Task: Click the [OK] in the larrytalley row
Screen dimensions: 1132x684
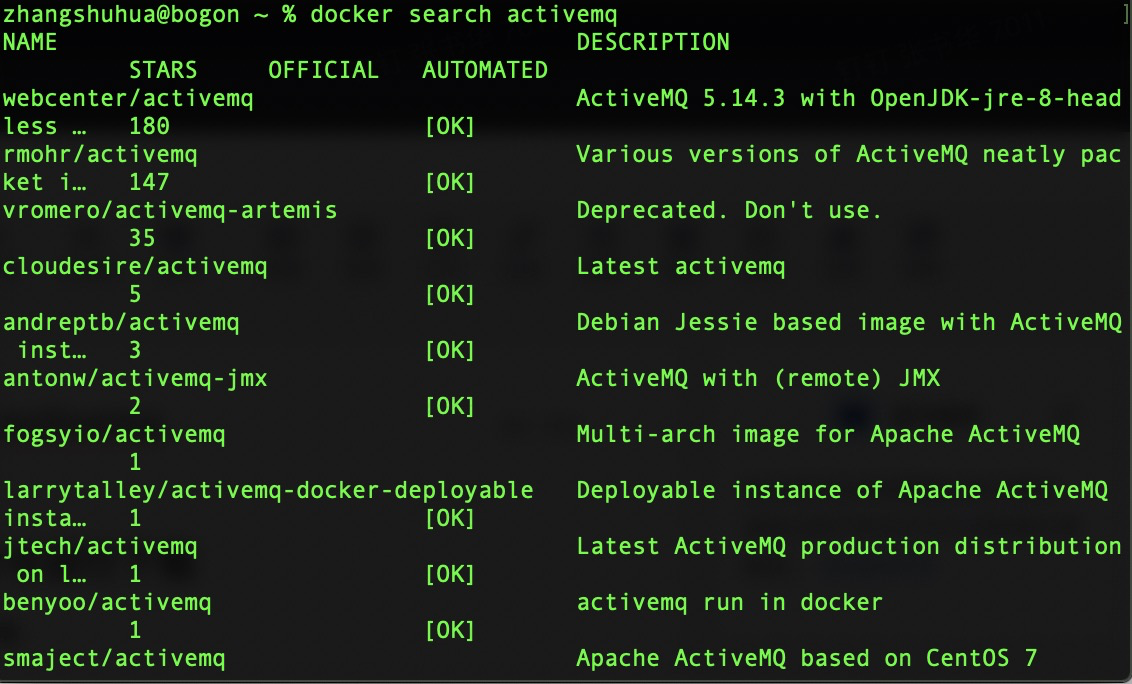Action: (x=450, y=518)
